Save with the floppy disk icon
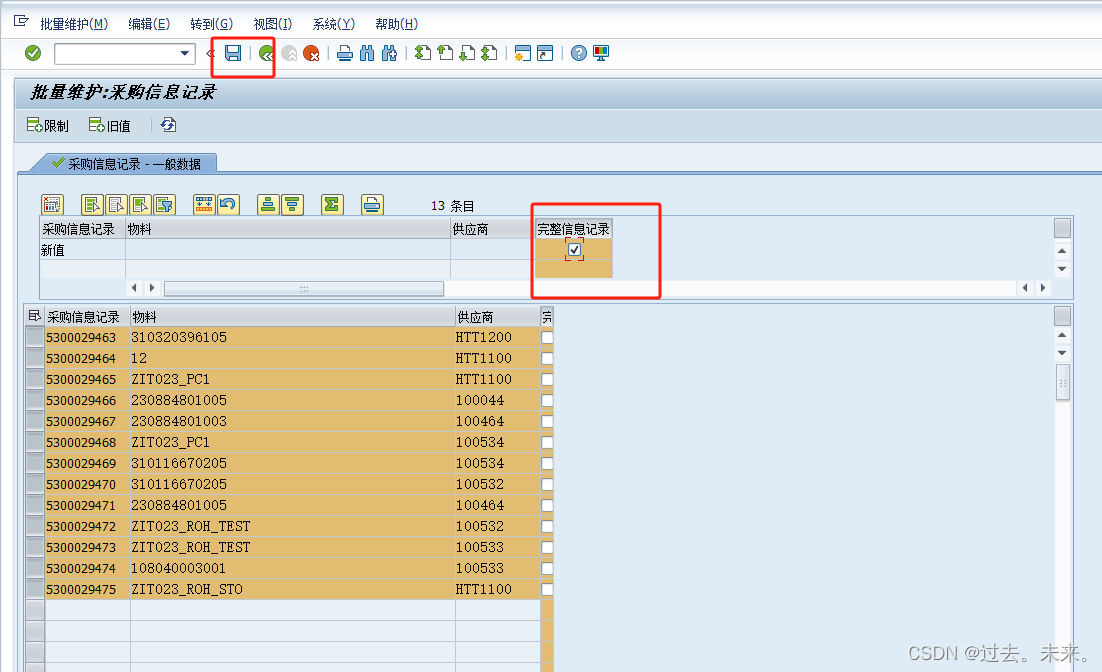Image resolution: width=1102 pixels, height=672 pixels. pyautogui.click(x=233, y=53)
